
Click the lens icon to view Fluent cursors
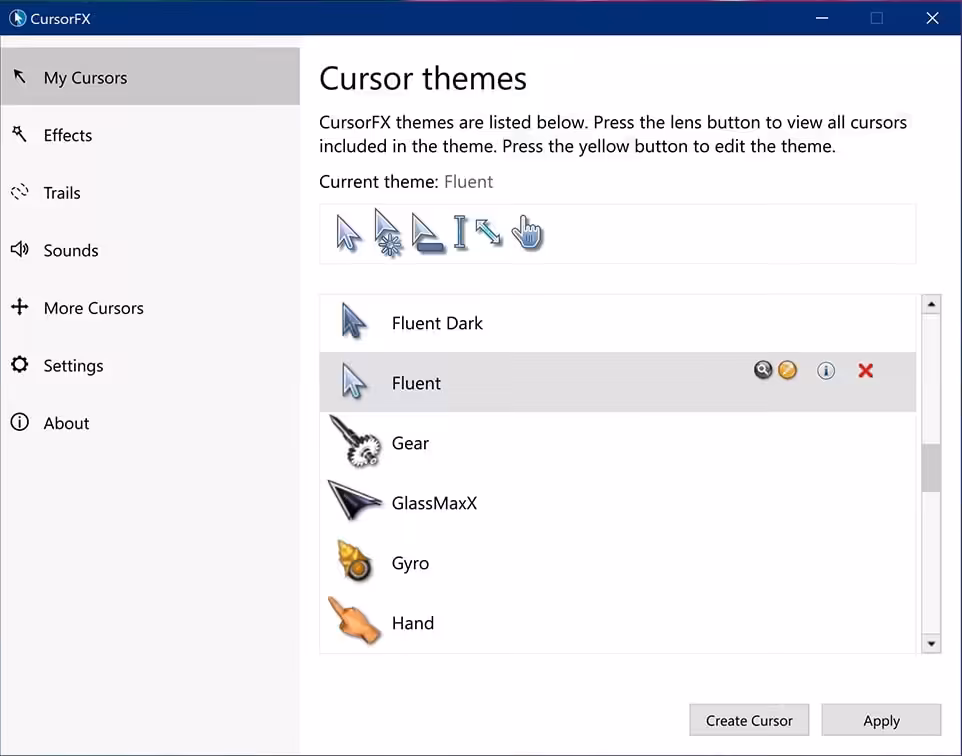[763, 371]
